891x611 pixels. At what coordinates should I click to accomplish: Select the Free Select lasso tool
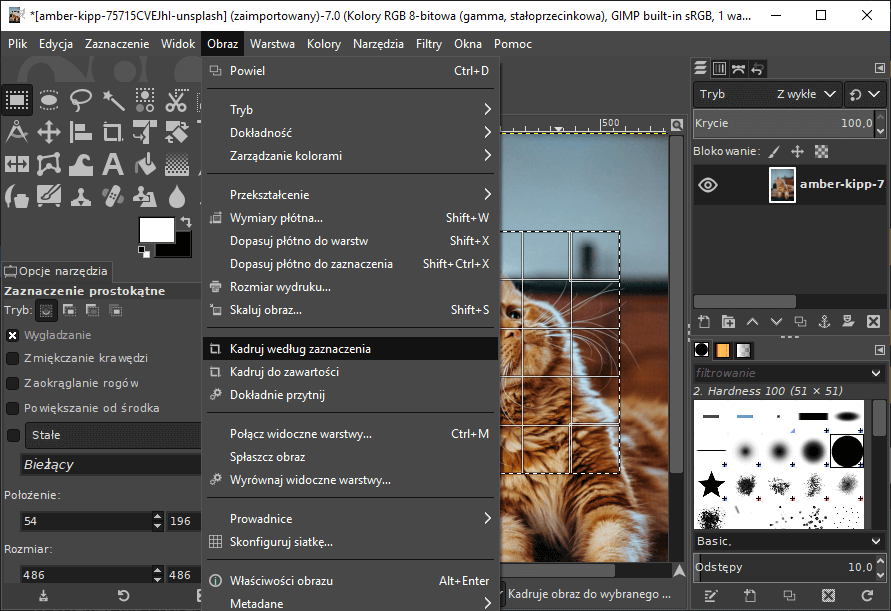81,100
